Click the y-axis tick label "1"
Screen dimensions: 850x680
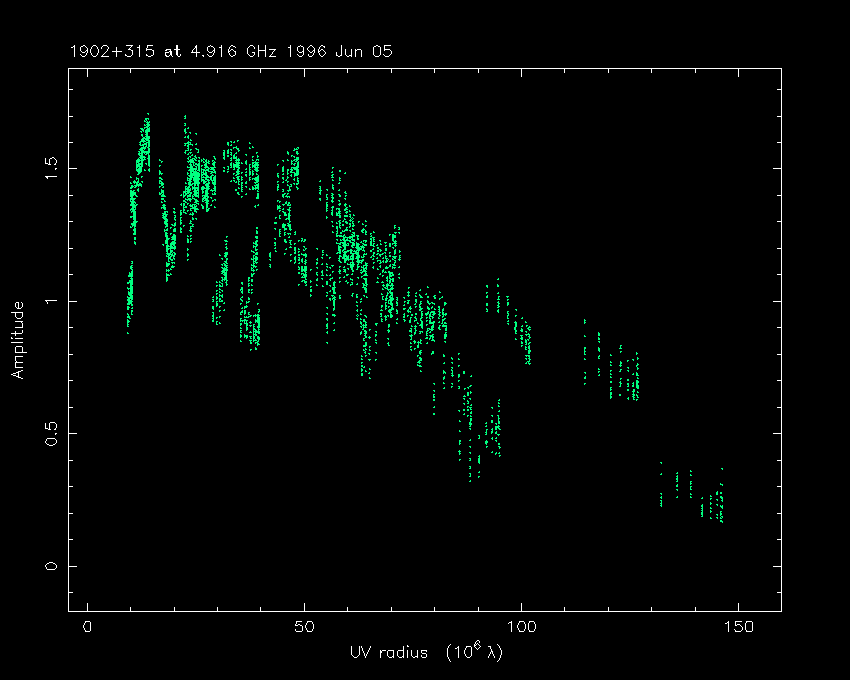point(51,300)
